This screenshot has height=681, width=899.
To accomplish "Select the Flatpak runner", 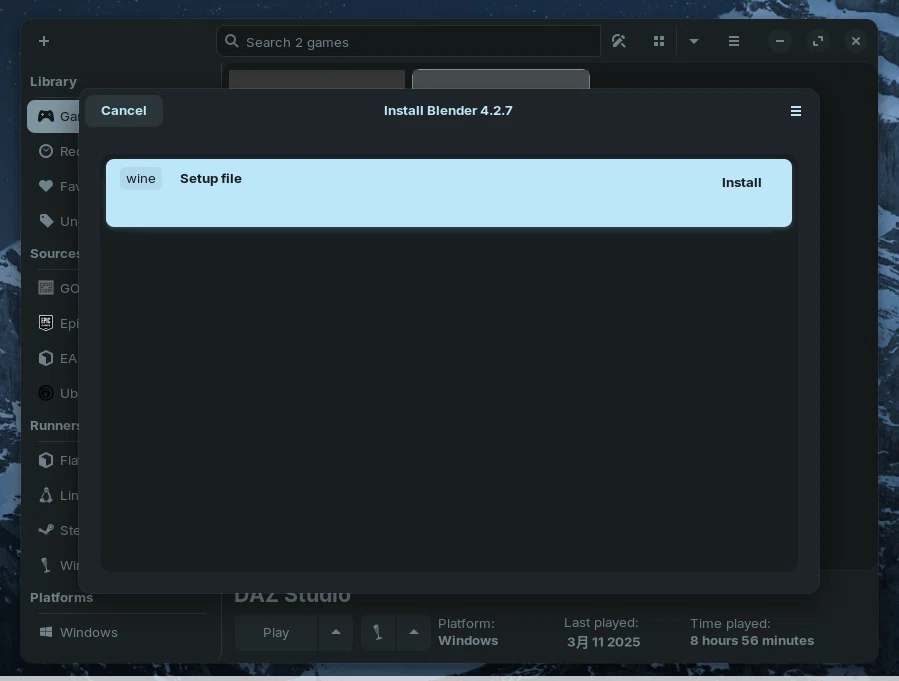I will tap(53, 460).
